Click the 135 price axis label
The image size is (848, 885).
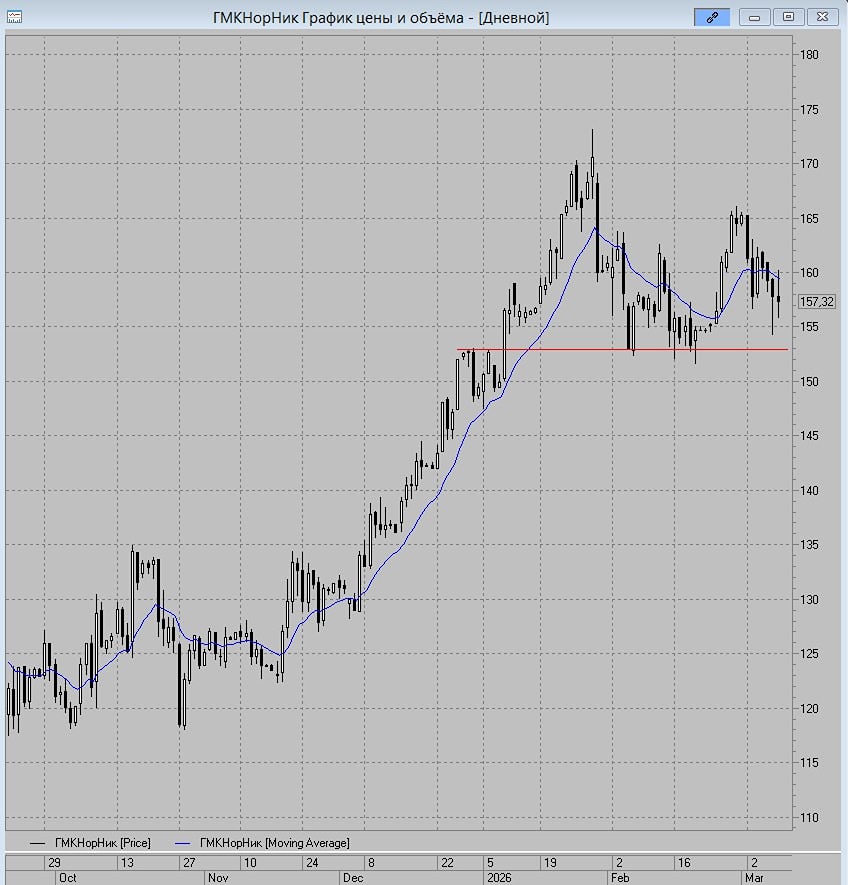click(x=809, y=545)
